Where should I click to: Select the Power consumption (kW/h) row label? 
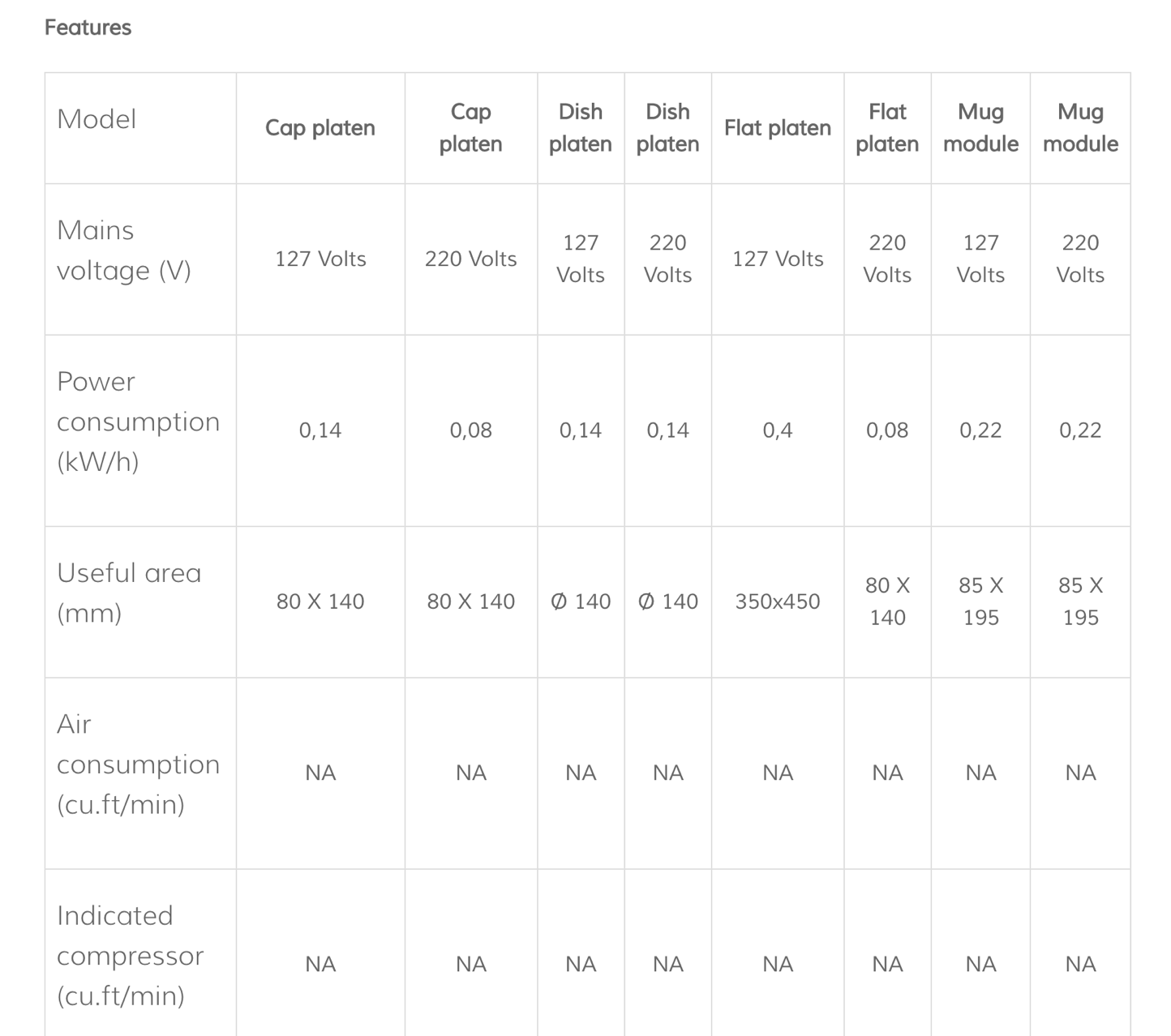[138, 422]
